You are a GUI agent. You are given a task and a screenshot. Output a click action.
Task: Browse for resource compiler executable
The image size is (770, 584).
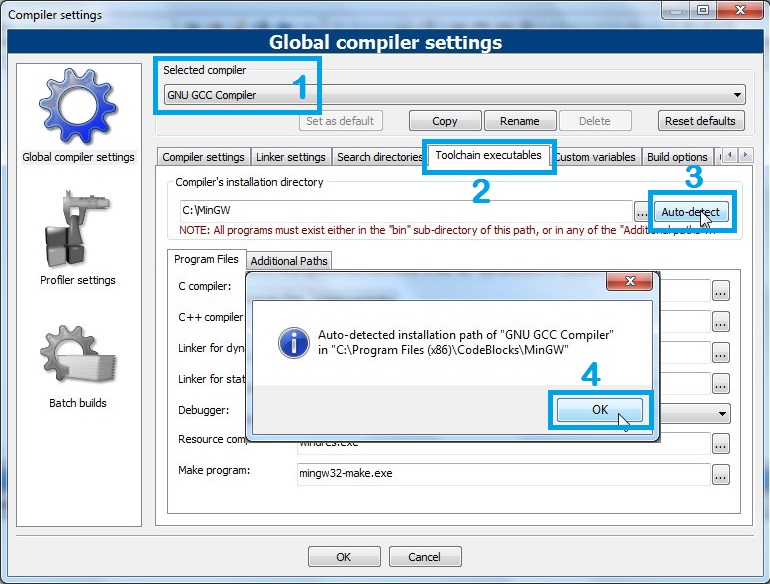point(720,445)
